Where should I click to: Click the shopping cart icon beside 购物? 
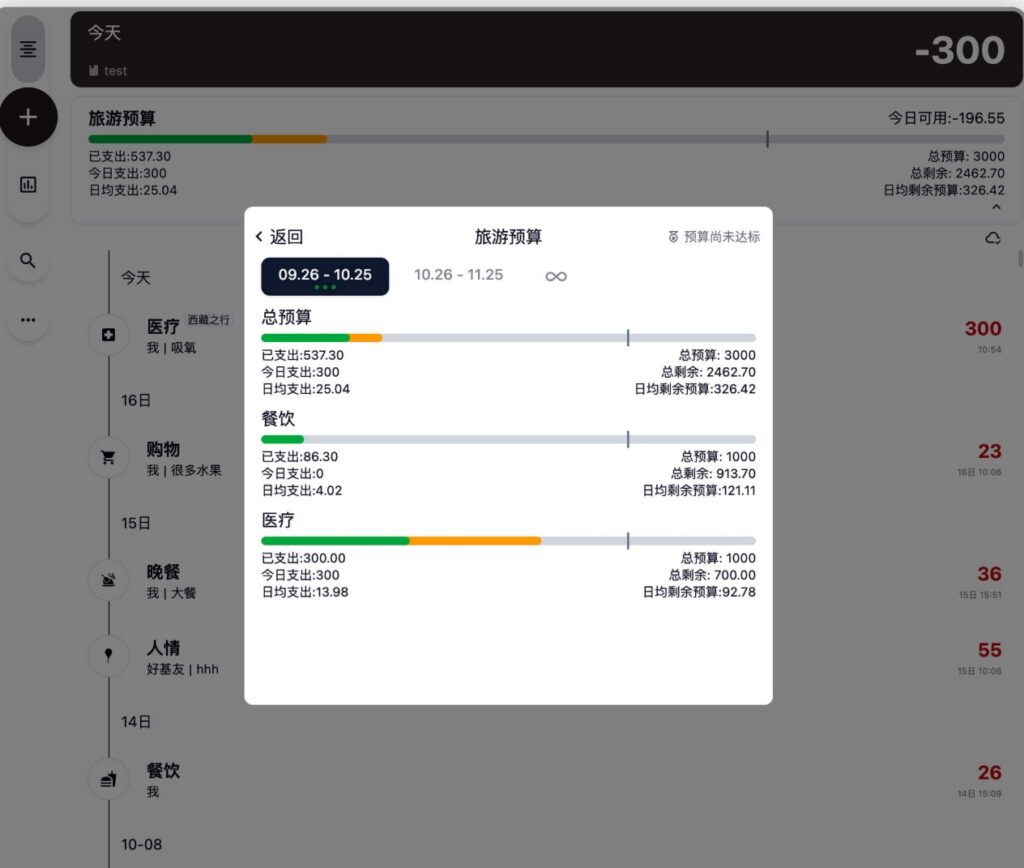109,458
